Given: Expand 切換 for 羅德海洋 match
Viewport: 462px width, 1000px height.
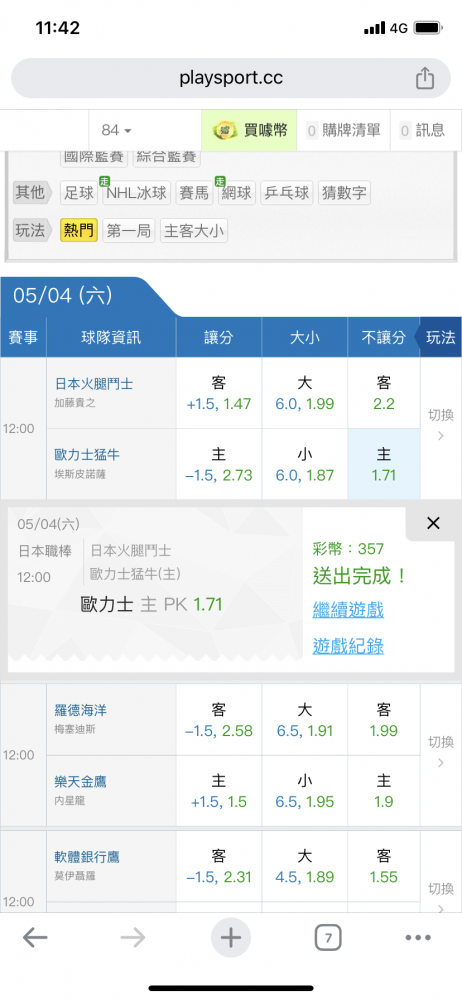Looking at the screenshot, I should click(441, 754).
